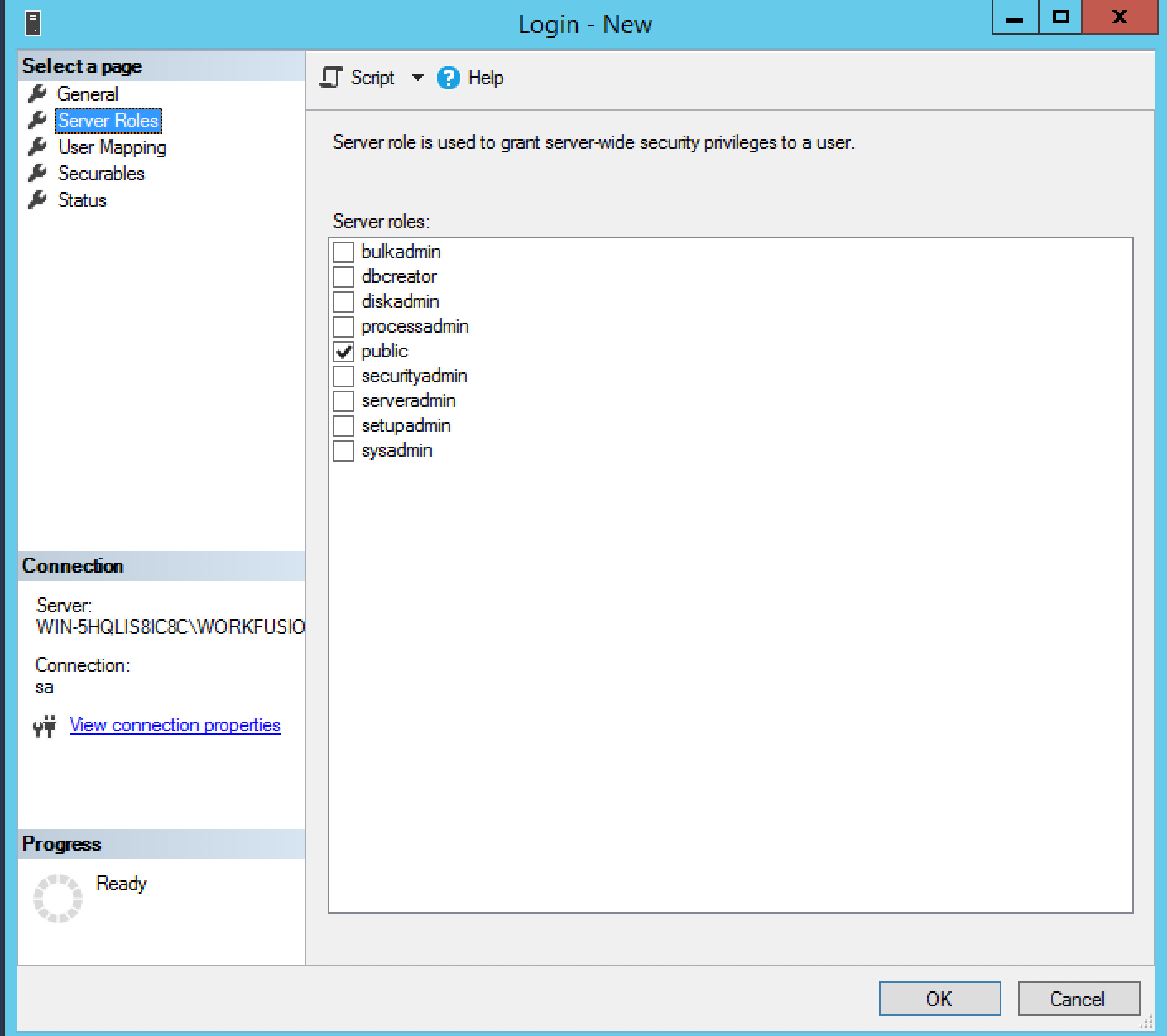
Task: Maximize the Login - New window
Action: [x=1060, y=17]
